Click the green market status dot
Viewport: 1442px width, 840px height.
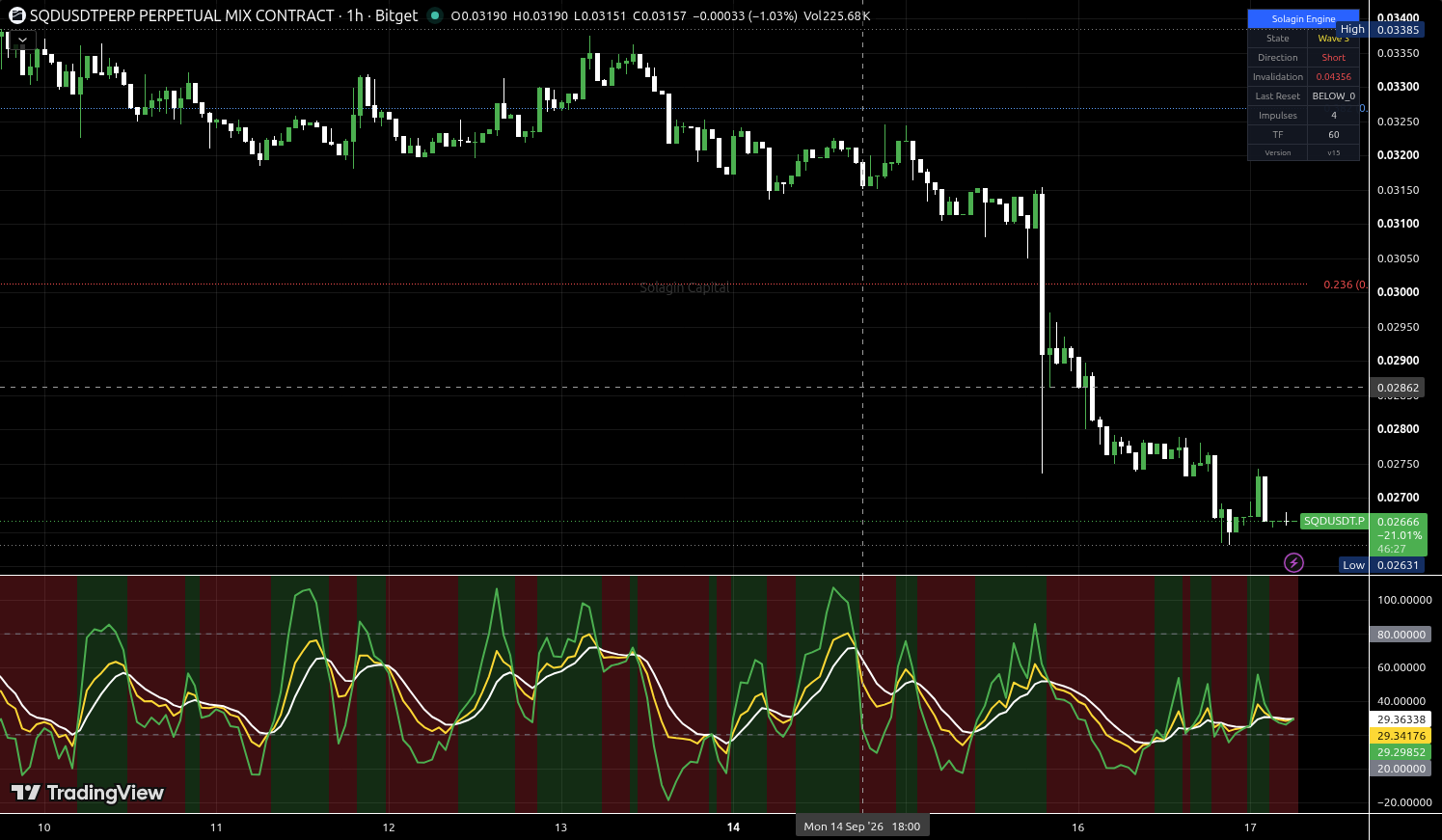point(435,15)
